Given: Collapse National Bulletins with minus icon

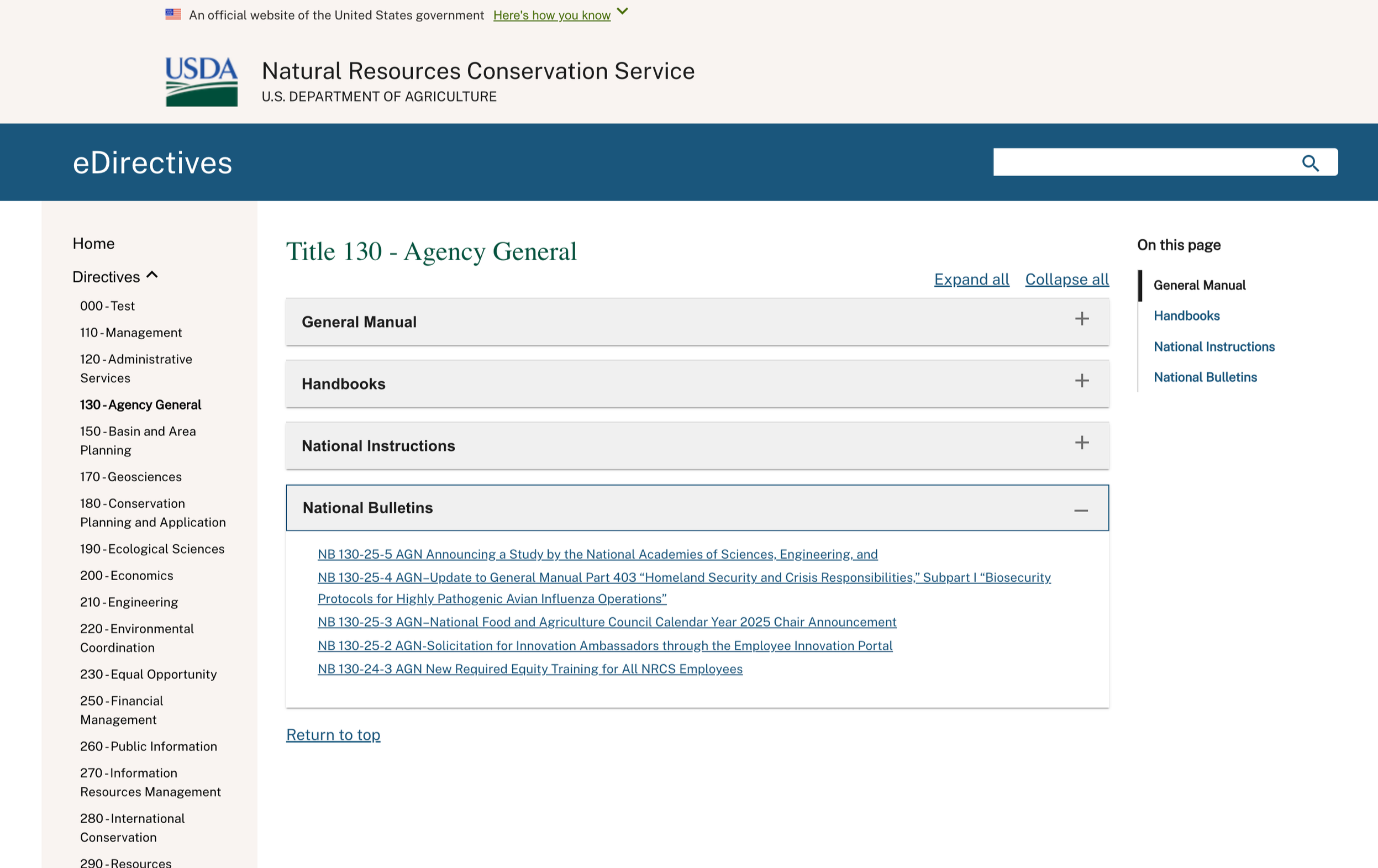Looking at the screenshot, I should (1080, 510).
